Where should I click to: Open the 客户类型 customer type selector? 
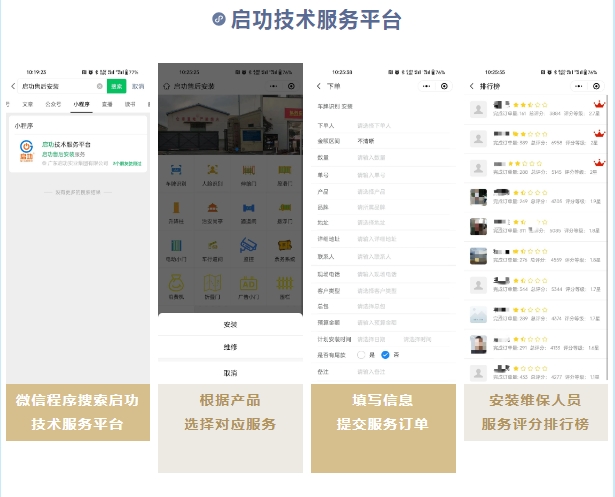coord(383,291)
